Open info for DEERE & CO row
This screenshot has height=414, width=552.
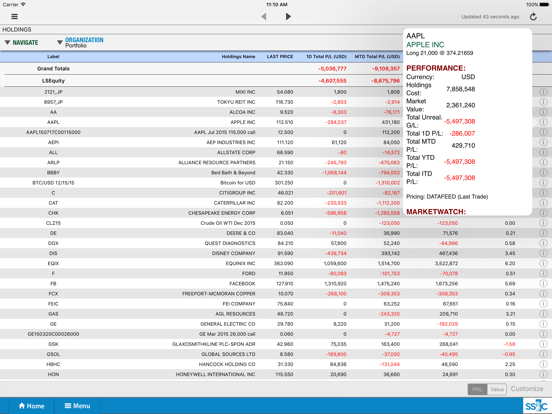[543, 233]
